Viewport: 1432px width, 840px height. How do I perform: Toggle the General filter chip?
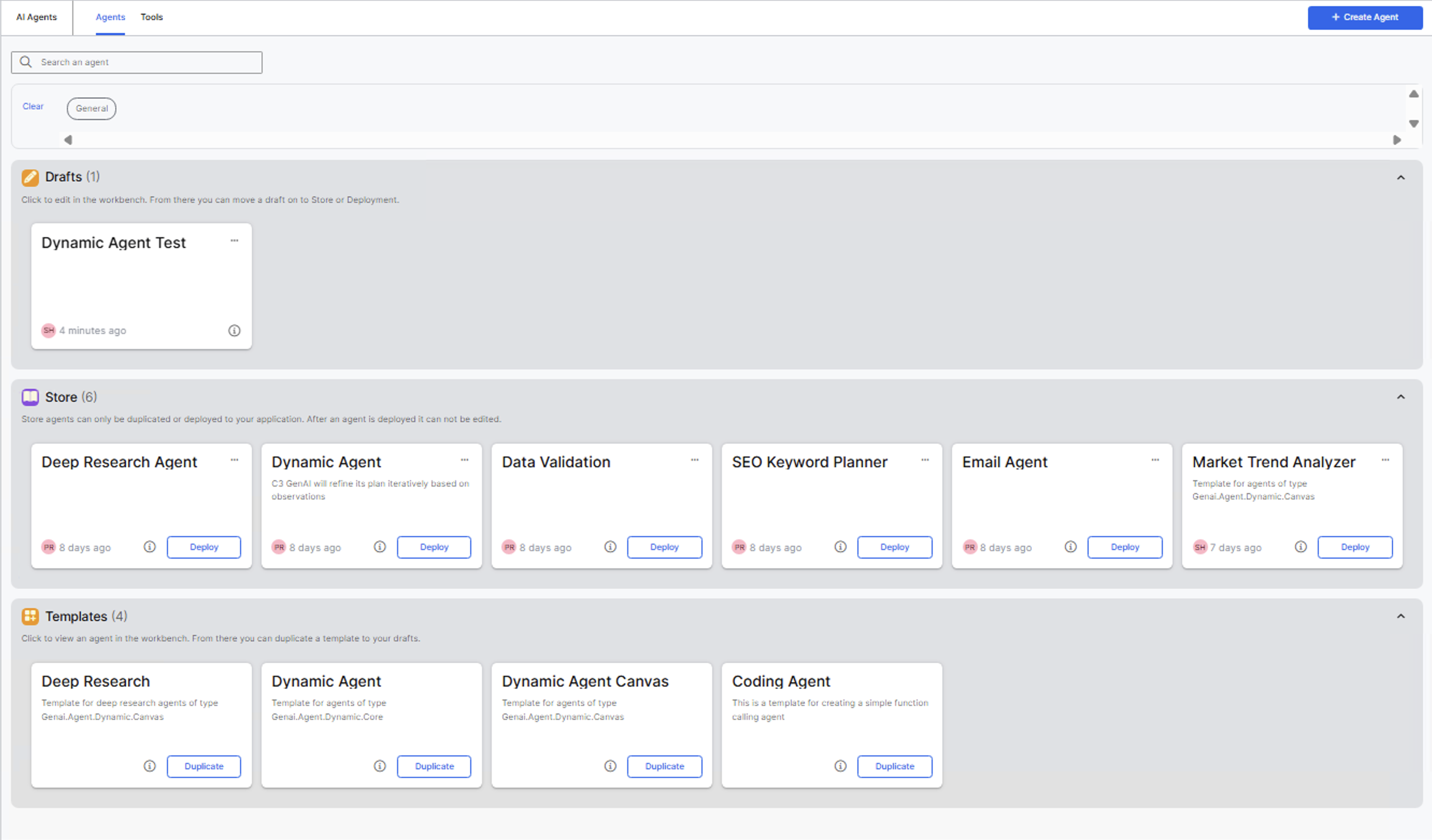[91, 109]
